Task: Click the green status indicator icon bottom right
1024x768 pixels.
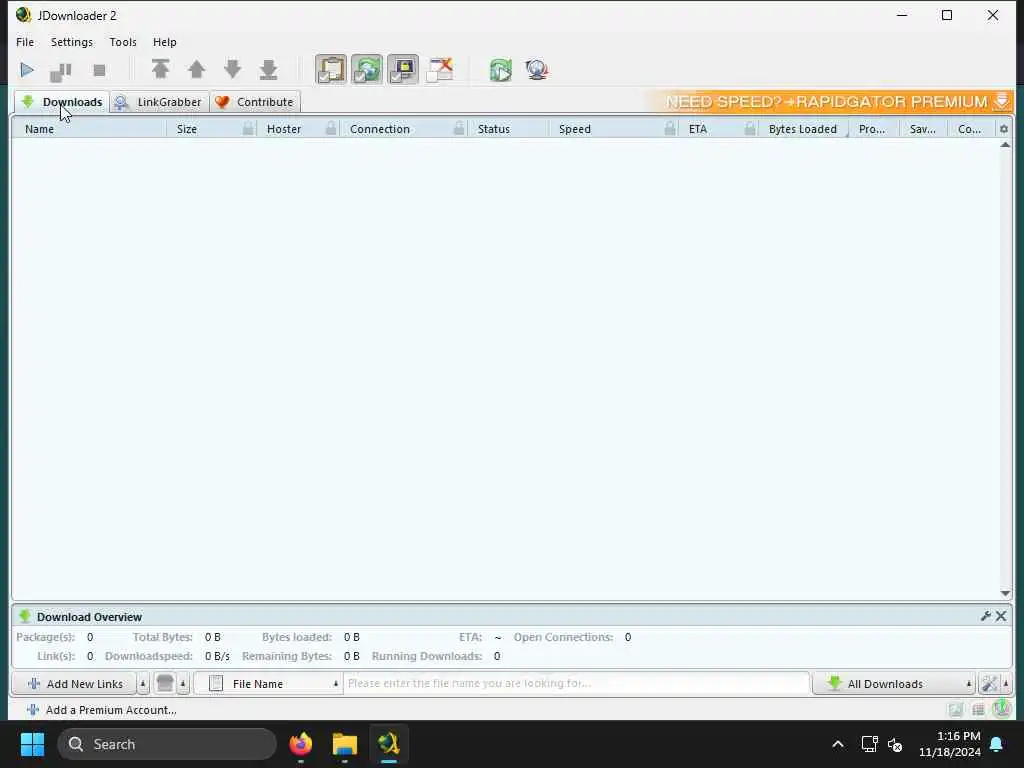Action: pos(1002,708)
